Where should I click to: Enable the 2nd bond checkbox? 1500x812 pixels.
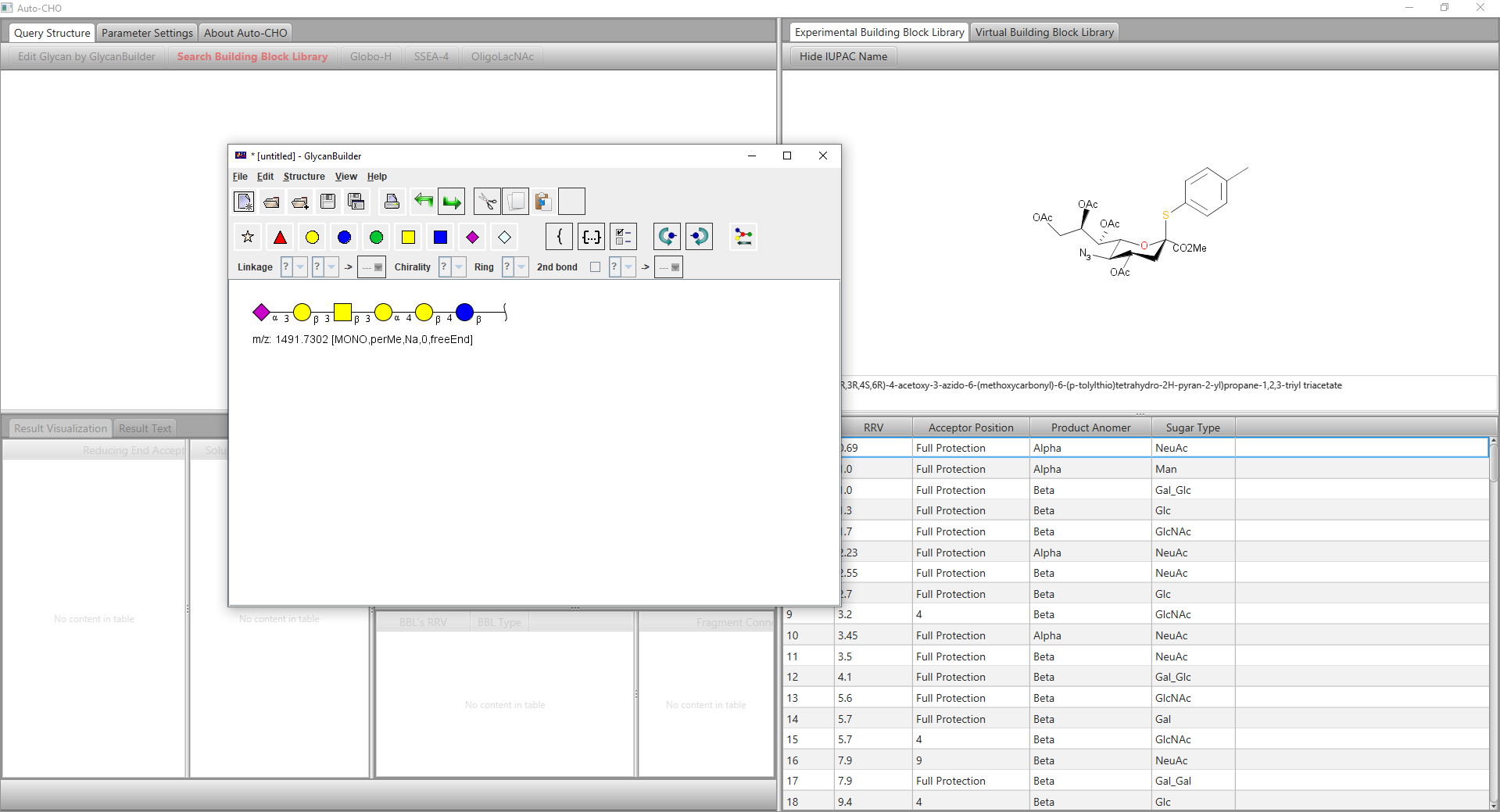595,267
